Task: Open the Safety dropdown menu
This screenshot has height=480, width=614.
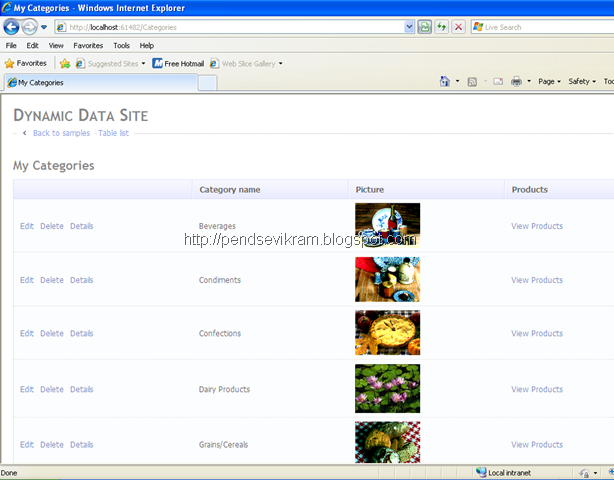Action: coord(582,81)
